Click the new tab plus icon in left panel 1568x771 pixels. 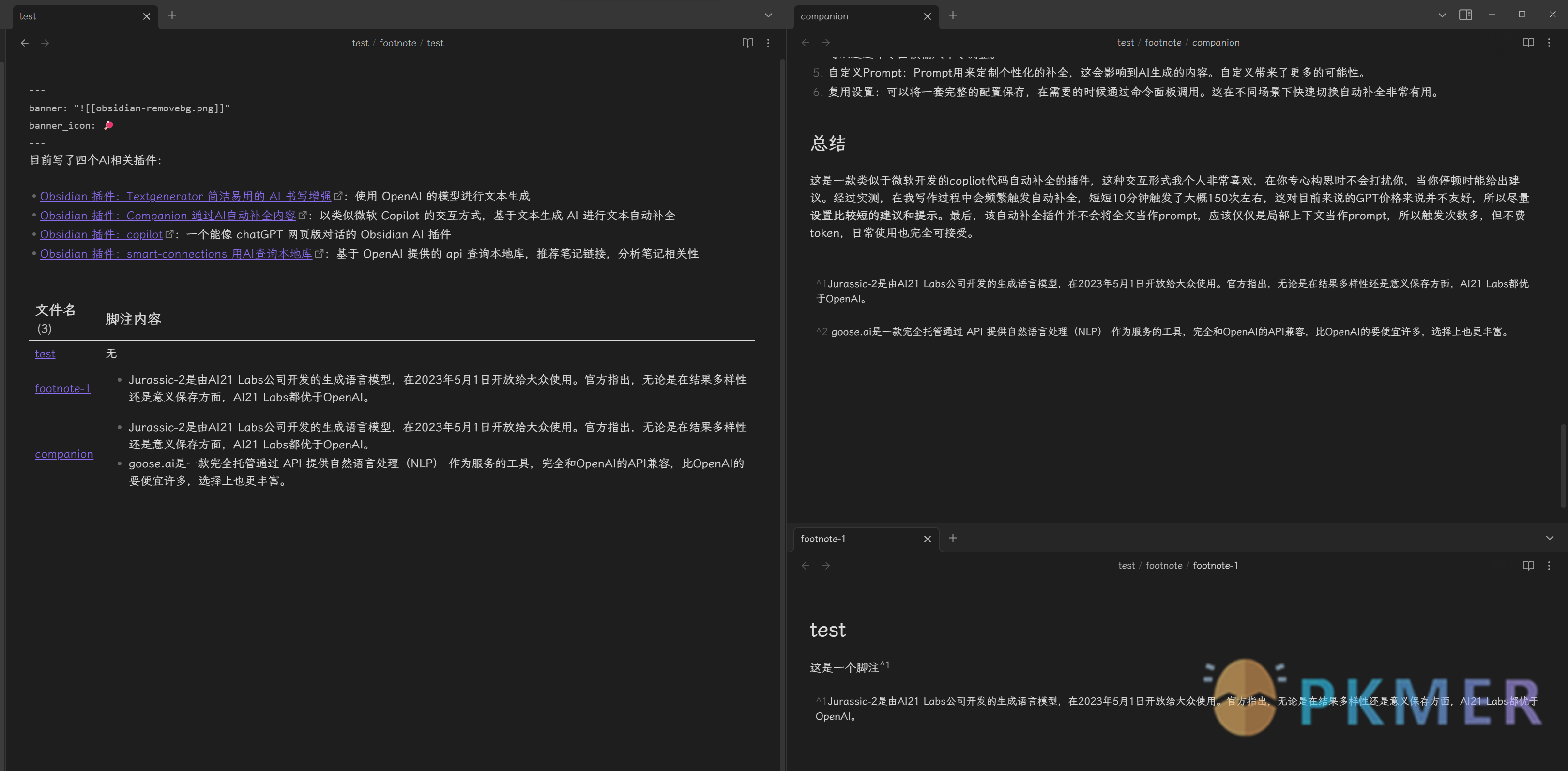[170, 15]
